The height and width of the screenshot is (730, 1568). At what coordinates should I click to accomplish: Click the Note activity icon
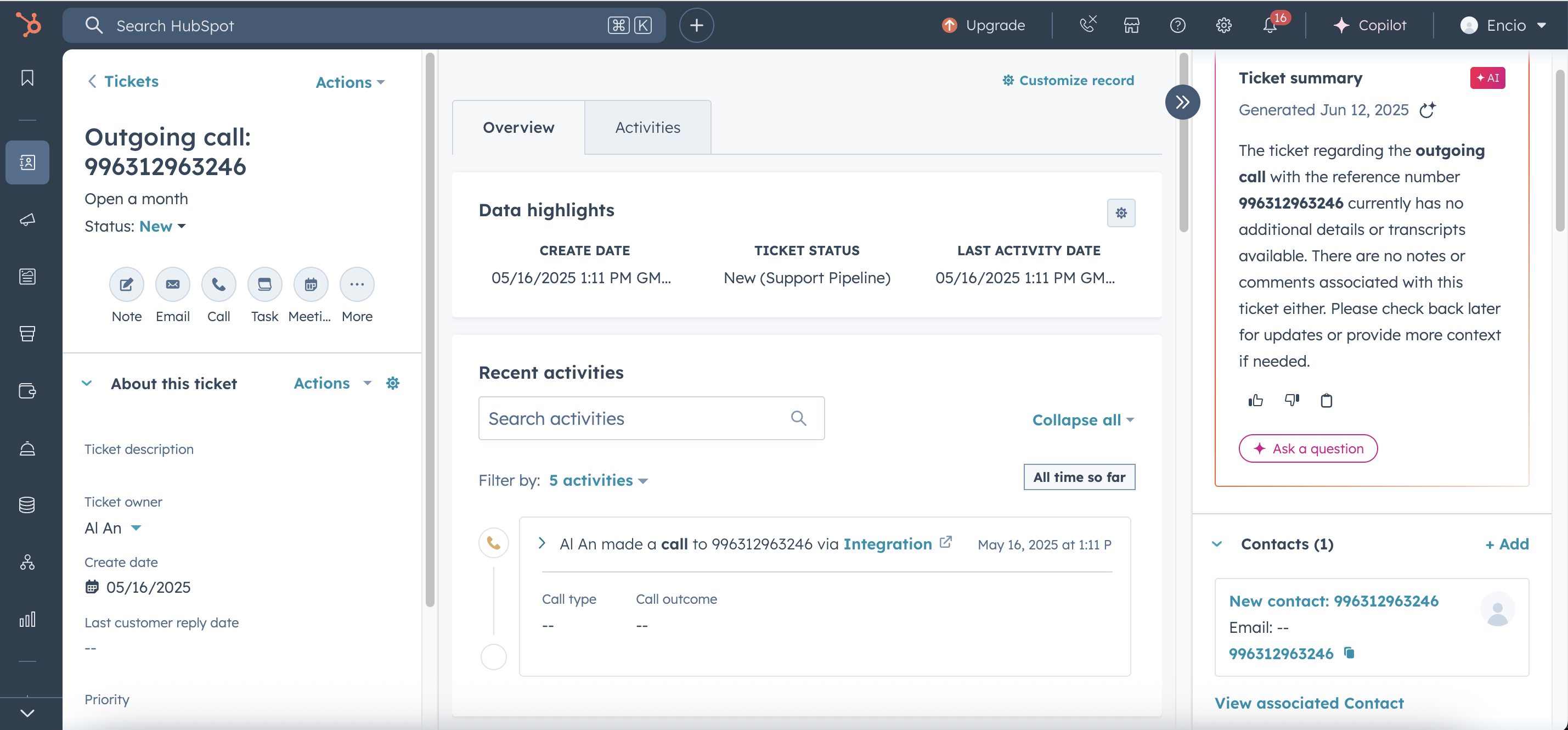[x=126, y=284]
